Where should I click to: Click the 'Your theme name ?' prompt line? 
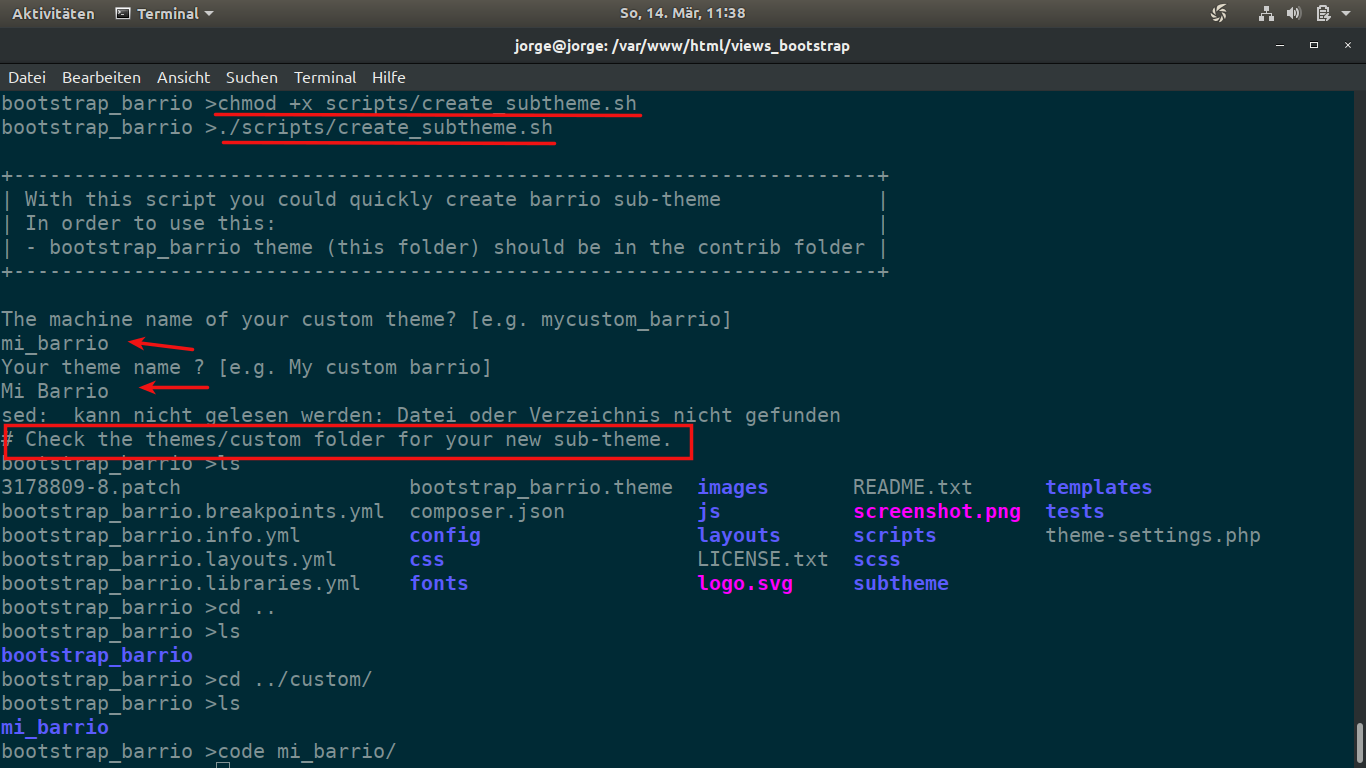pyautogui.click(x=247, y=367)
